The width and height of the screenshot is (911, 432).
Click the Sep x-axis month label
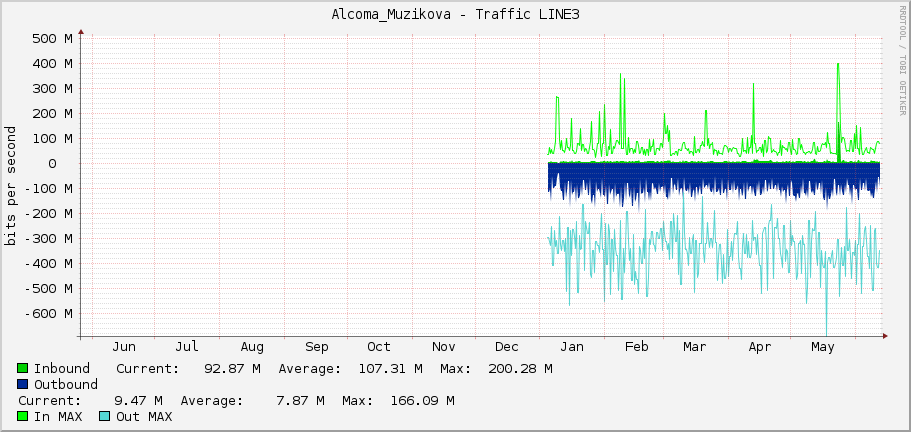click(317, 347)
